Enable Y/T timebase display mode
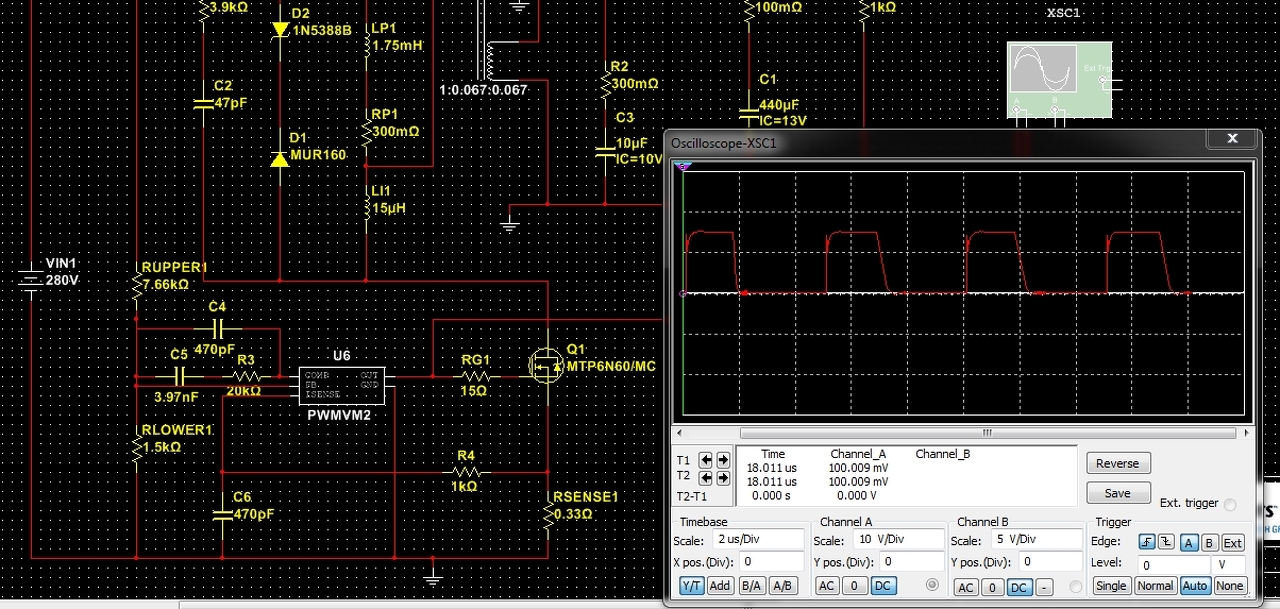 click(691, 586)
